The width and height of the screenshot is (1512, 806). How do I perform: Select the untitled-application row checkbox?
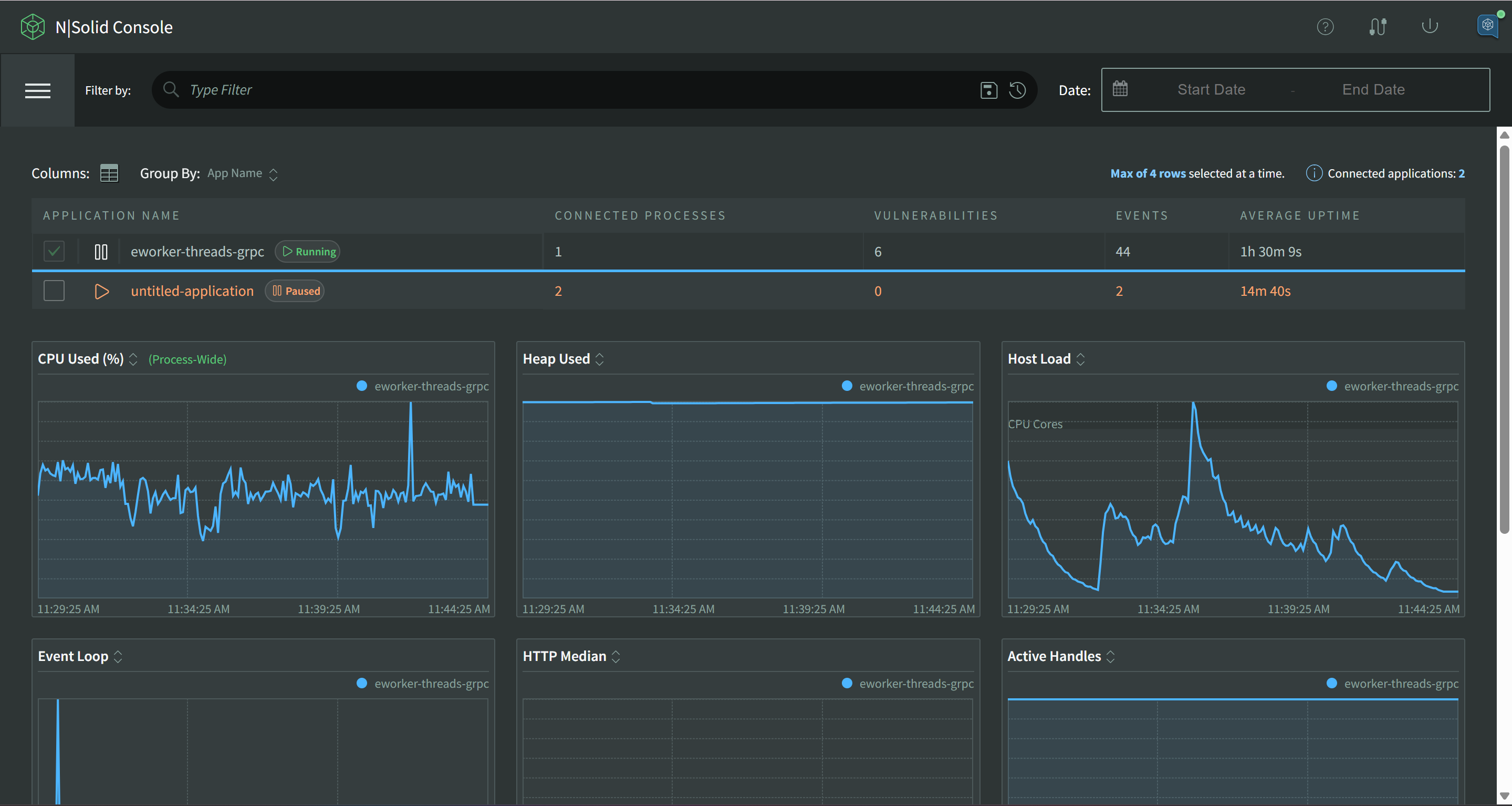(x=54, y=291)
